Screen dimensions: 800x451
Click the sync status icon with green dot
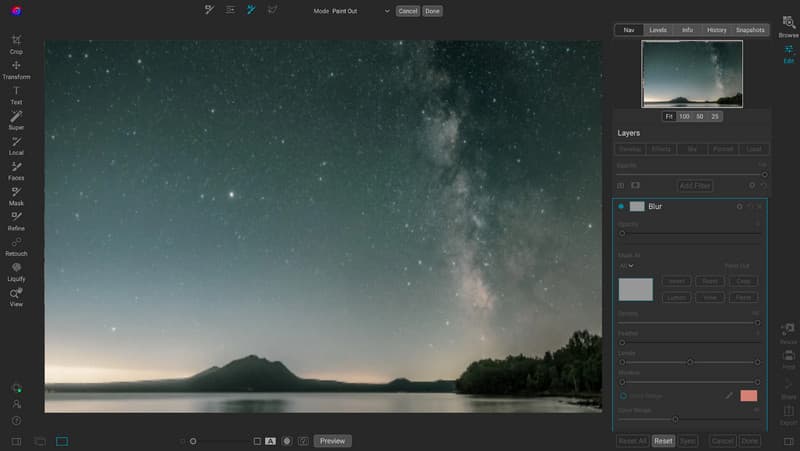(16, 388)
